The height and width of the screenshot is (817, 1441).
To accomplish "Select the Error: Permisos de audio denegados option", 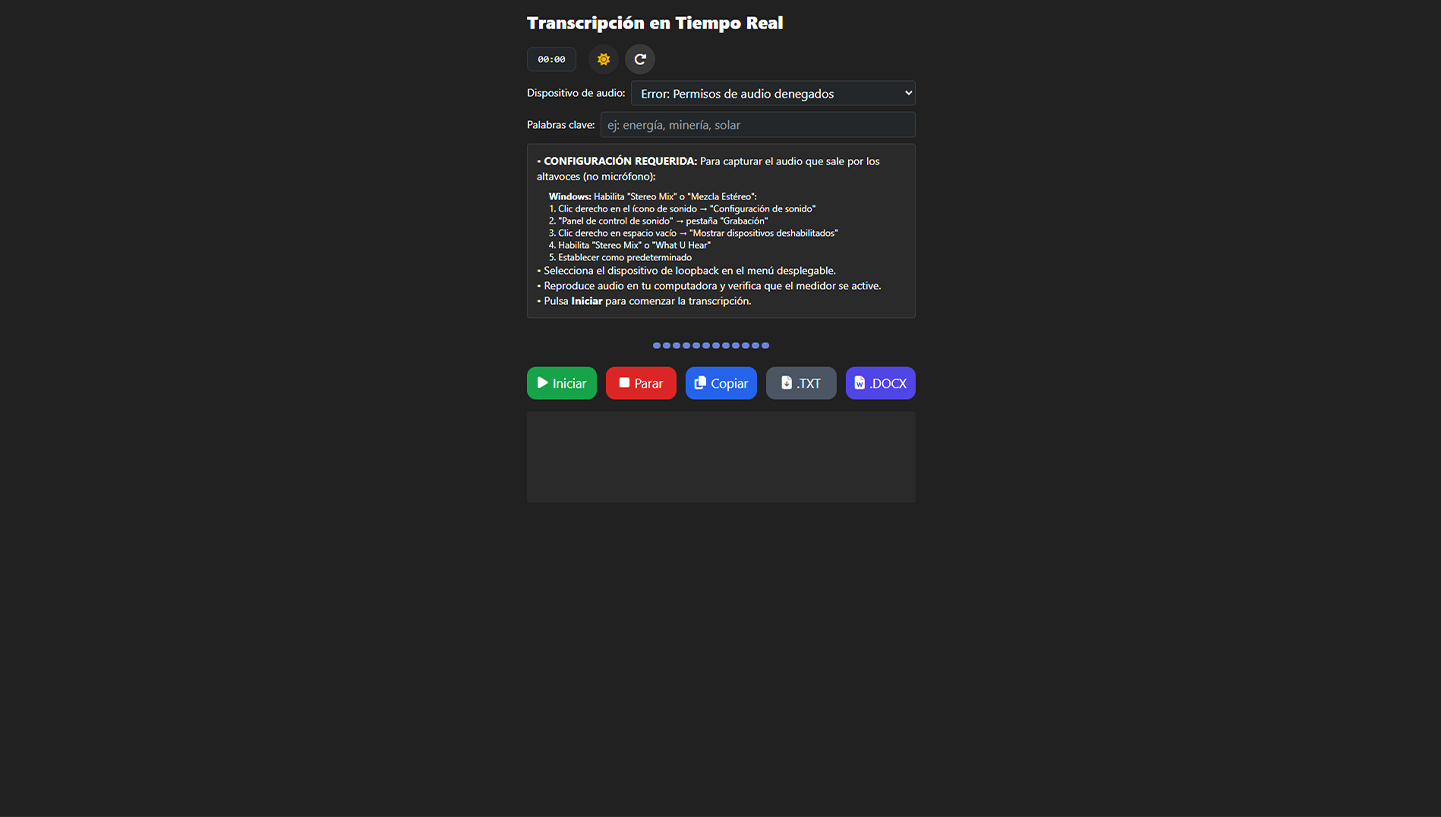I will (x=772, y=93).
